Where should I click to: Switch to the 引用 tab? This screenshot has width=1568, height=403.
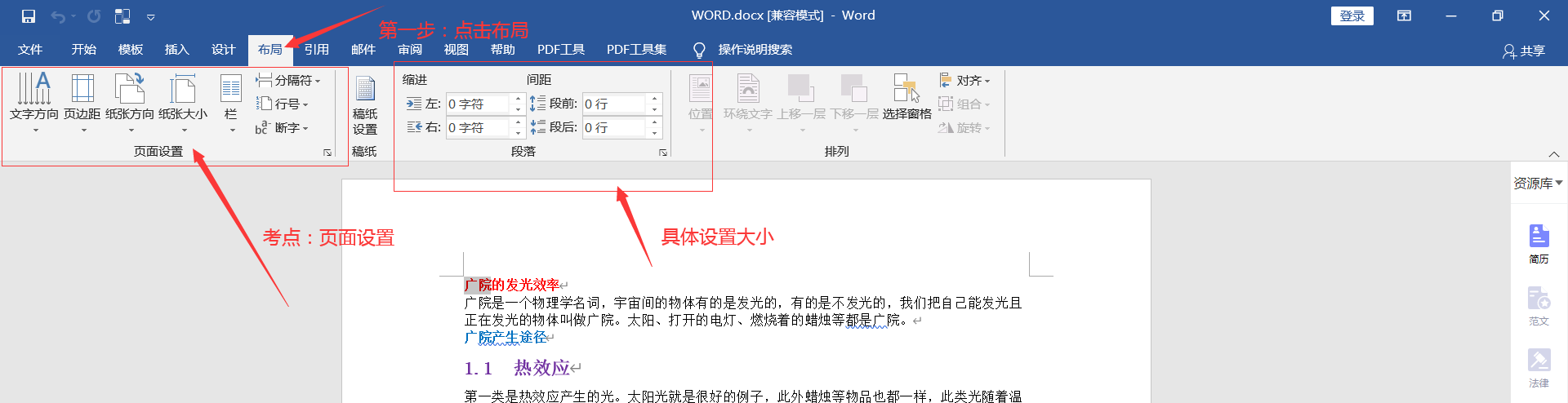pyautogui.click(x=317, y=50)
